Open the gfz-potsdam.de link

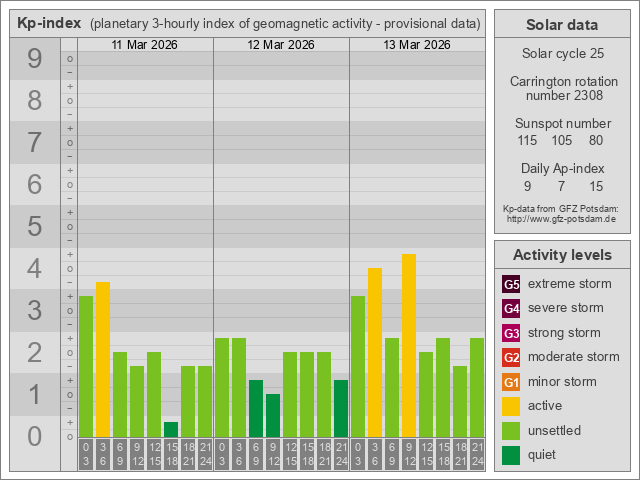561,218
